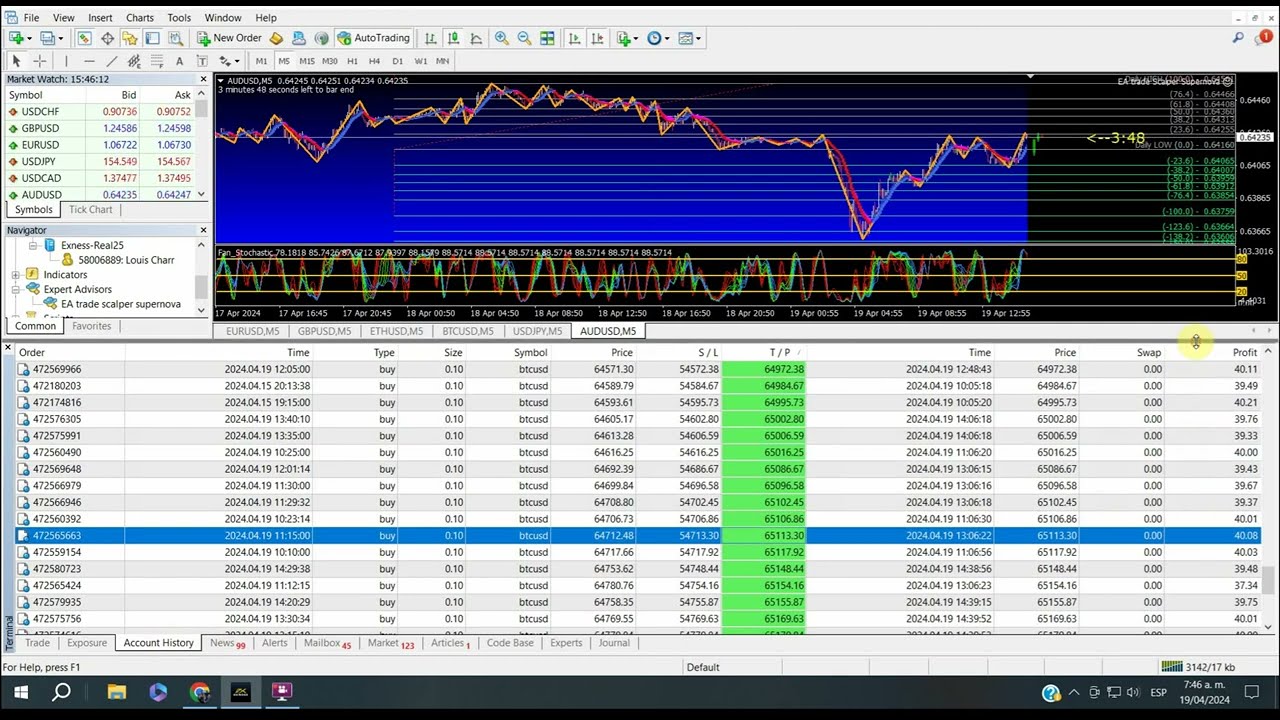The width and height of the screenshot is (1280, 720).
Task: Switch chart to line chart mode
Action: point(476,38)
